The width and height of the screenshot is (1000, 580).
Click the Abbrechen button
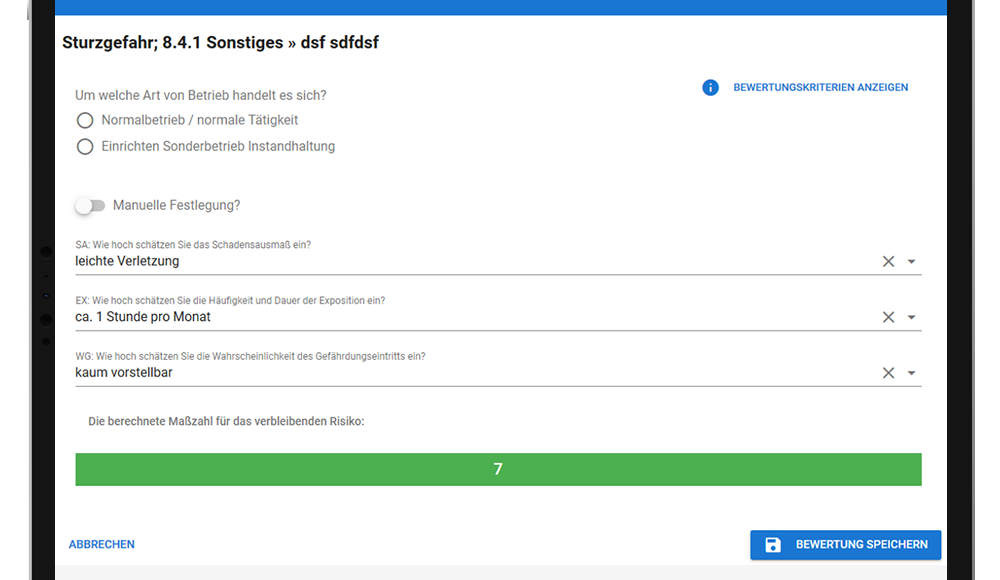point(101,544)
